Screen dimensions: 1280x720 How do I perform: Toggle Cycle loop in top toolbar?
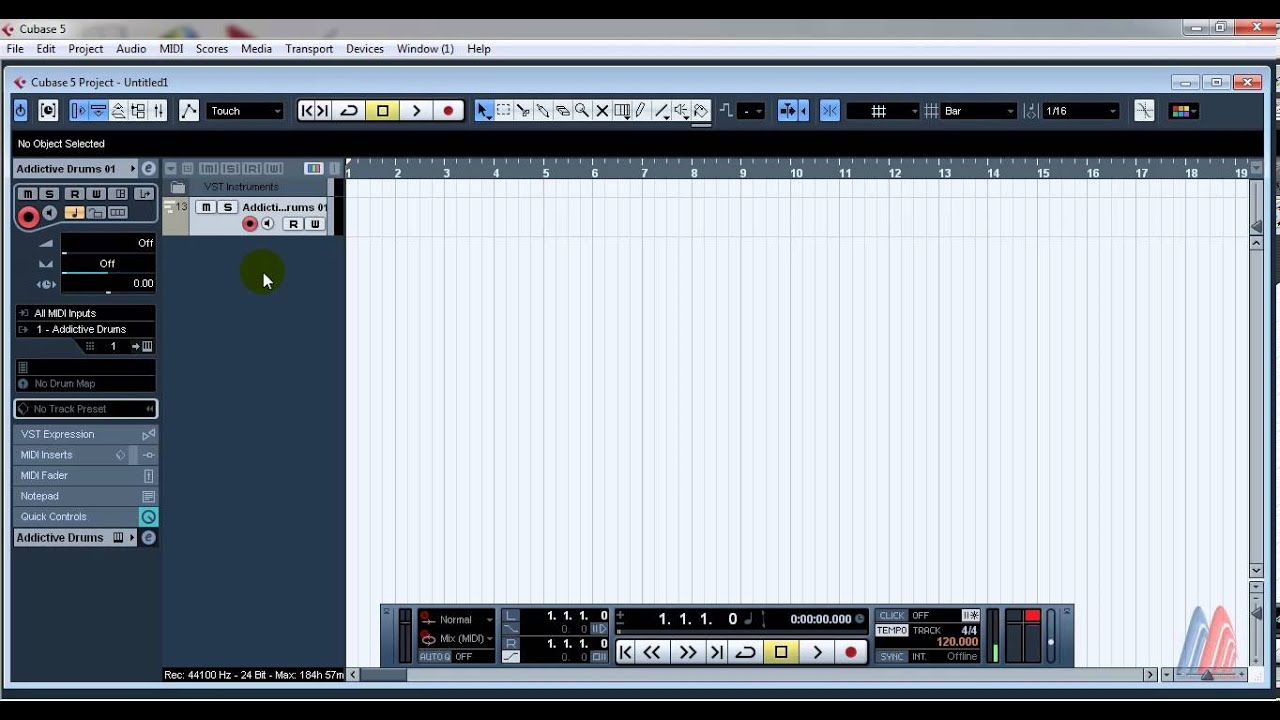(x=349, y=111)
